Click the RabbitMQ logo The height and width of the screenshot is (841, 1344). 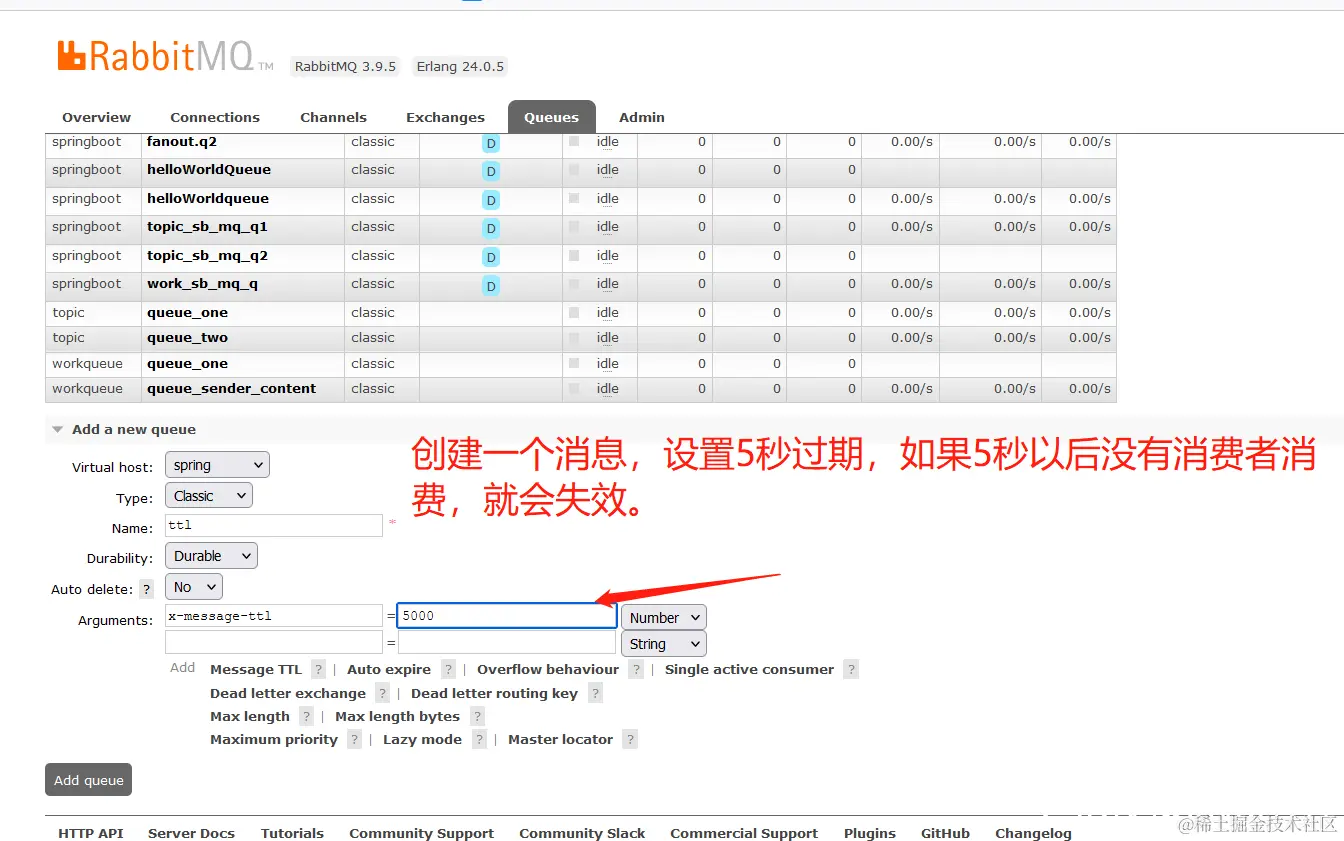(165, 56)
